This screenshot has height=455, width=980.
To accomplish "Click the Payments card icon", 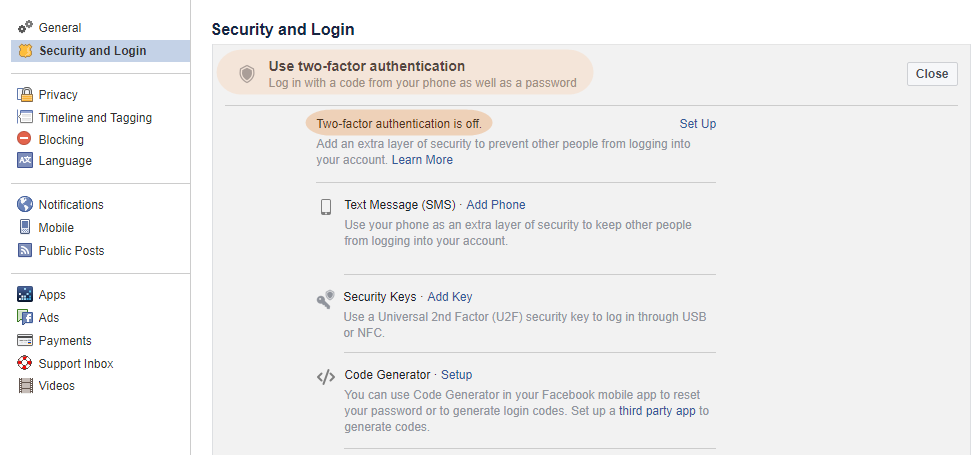I will tap(25, 341).
